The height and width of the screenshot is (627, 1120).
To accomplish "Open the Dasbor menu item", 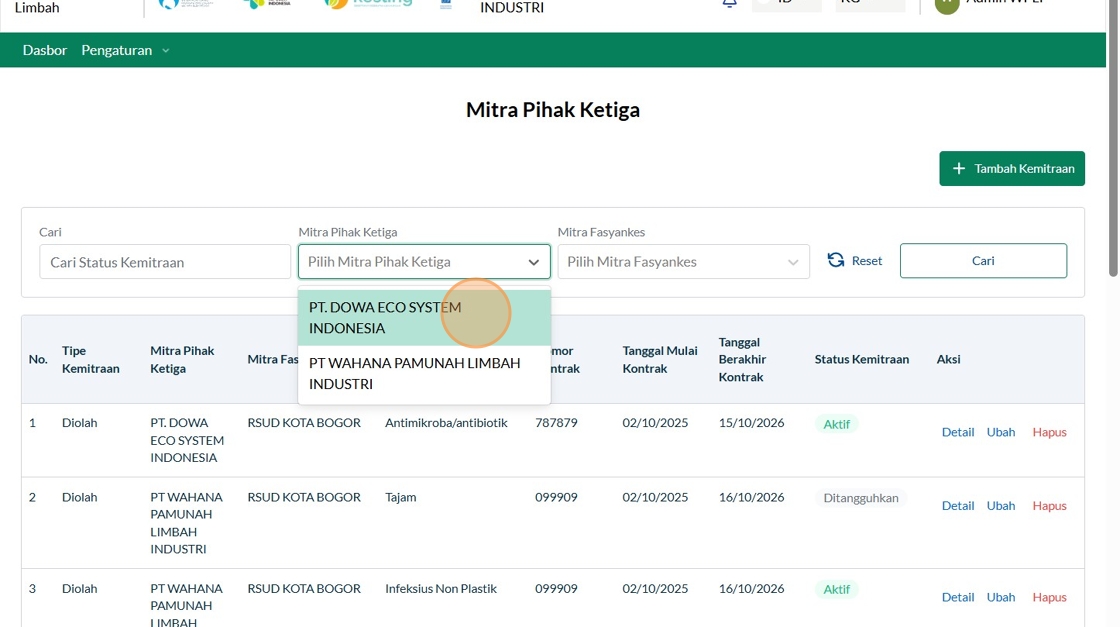I will (x=44, y=50).
